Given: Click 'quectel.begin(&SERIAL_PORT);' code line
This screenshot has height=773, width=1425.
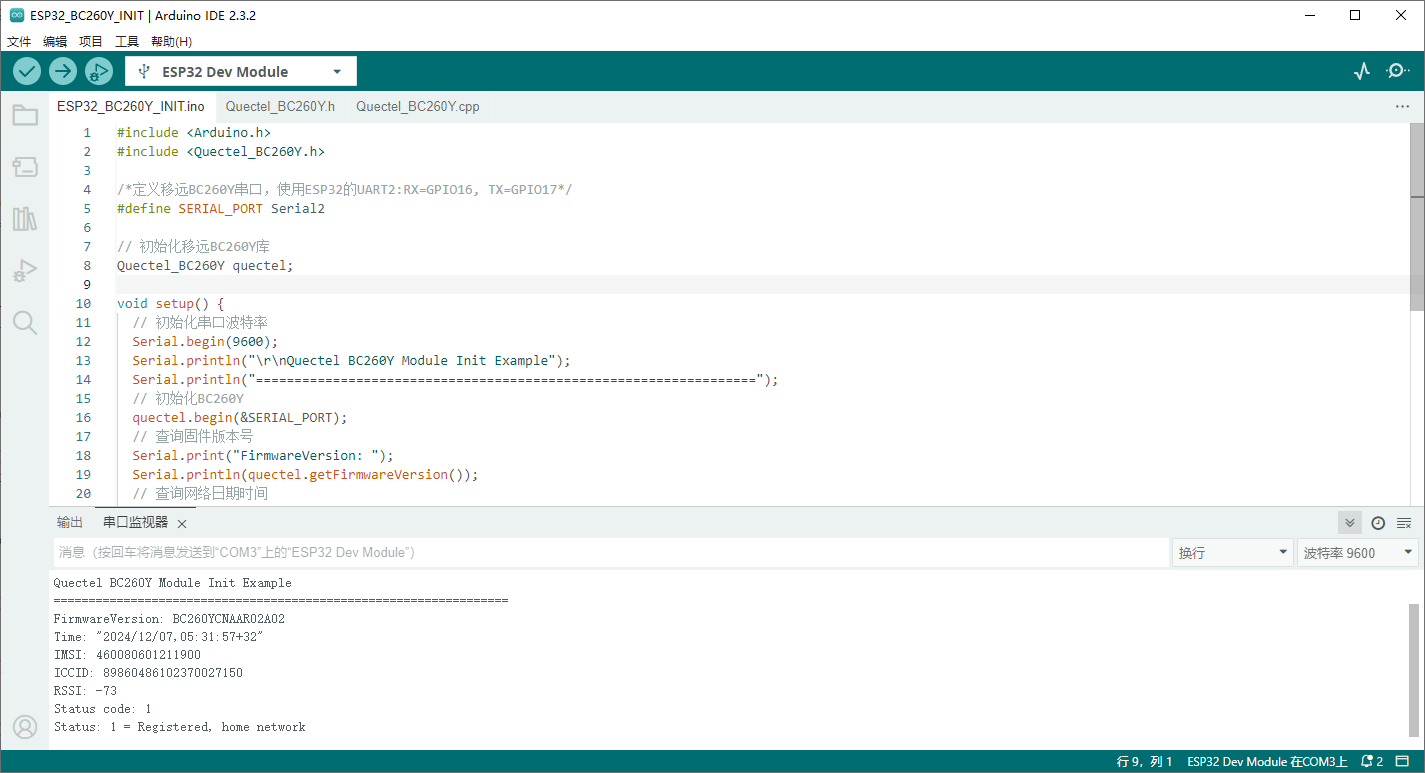Looking at the screenshot, I should point(240,417).
